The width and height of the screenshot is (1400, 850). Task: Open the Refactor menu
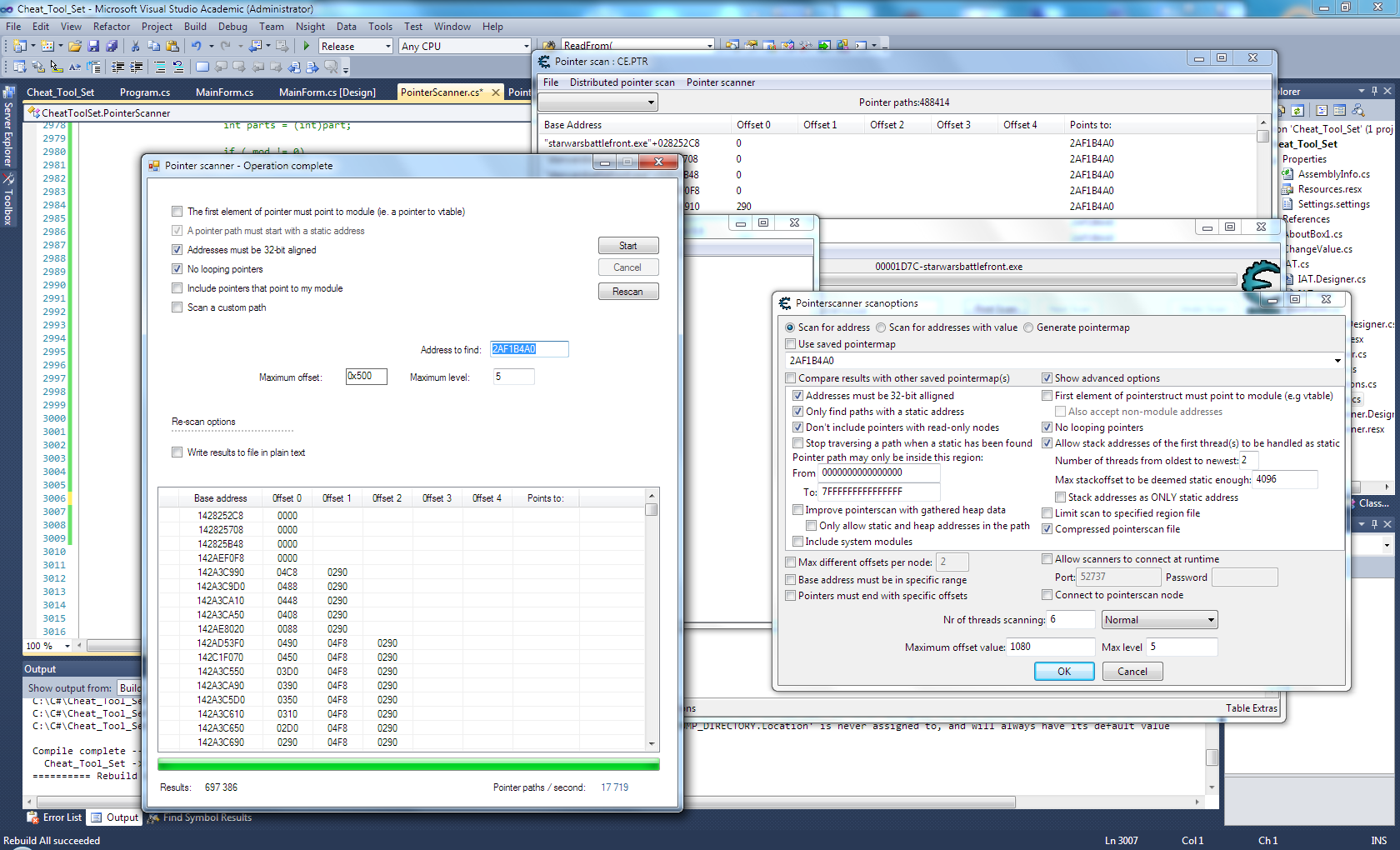click(112, 27)
